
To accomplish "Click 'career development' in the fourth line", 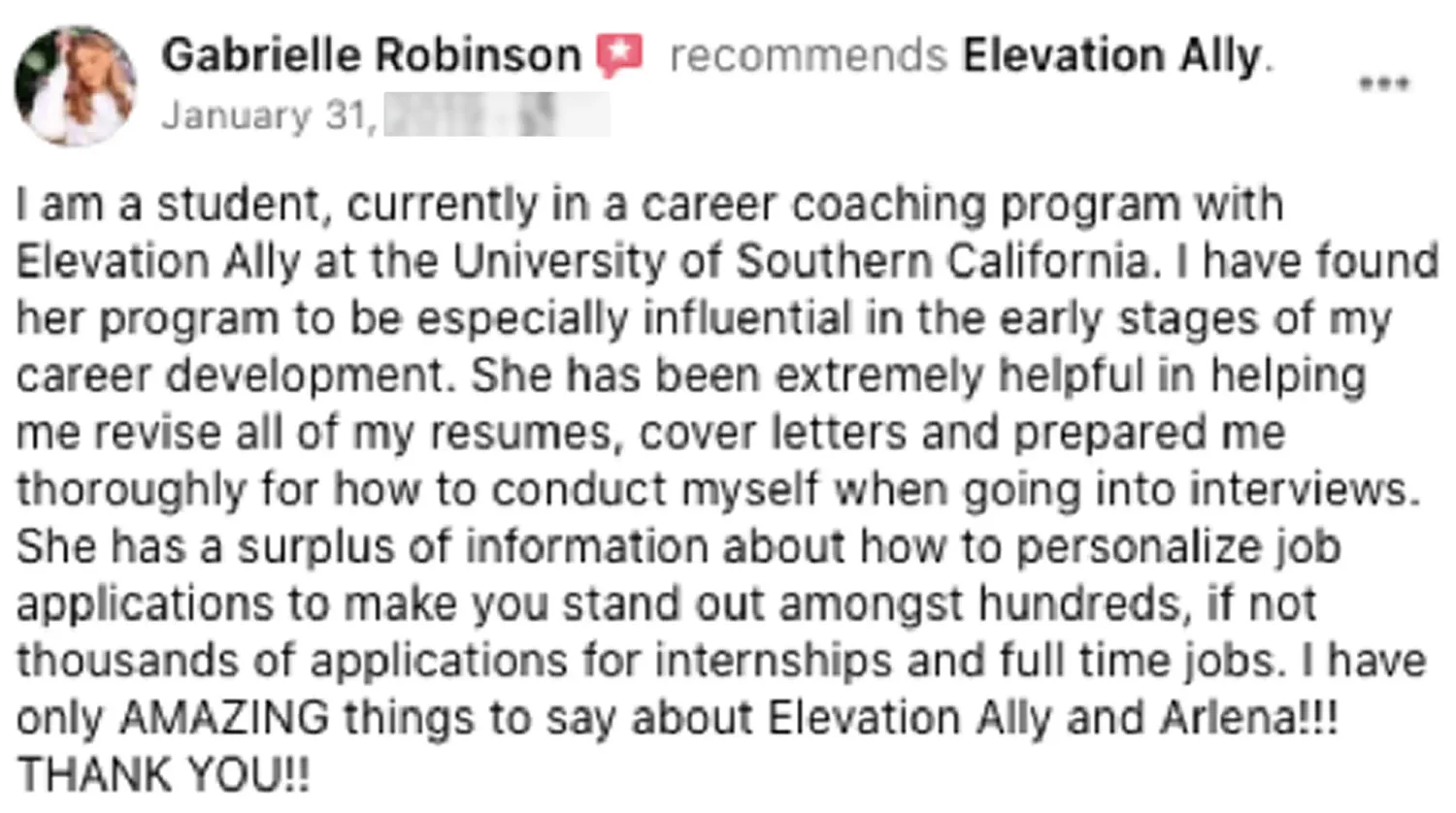I will (229, 375).
